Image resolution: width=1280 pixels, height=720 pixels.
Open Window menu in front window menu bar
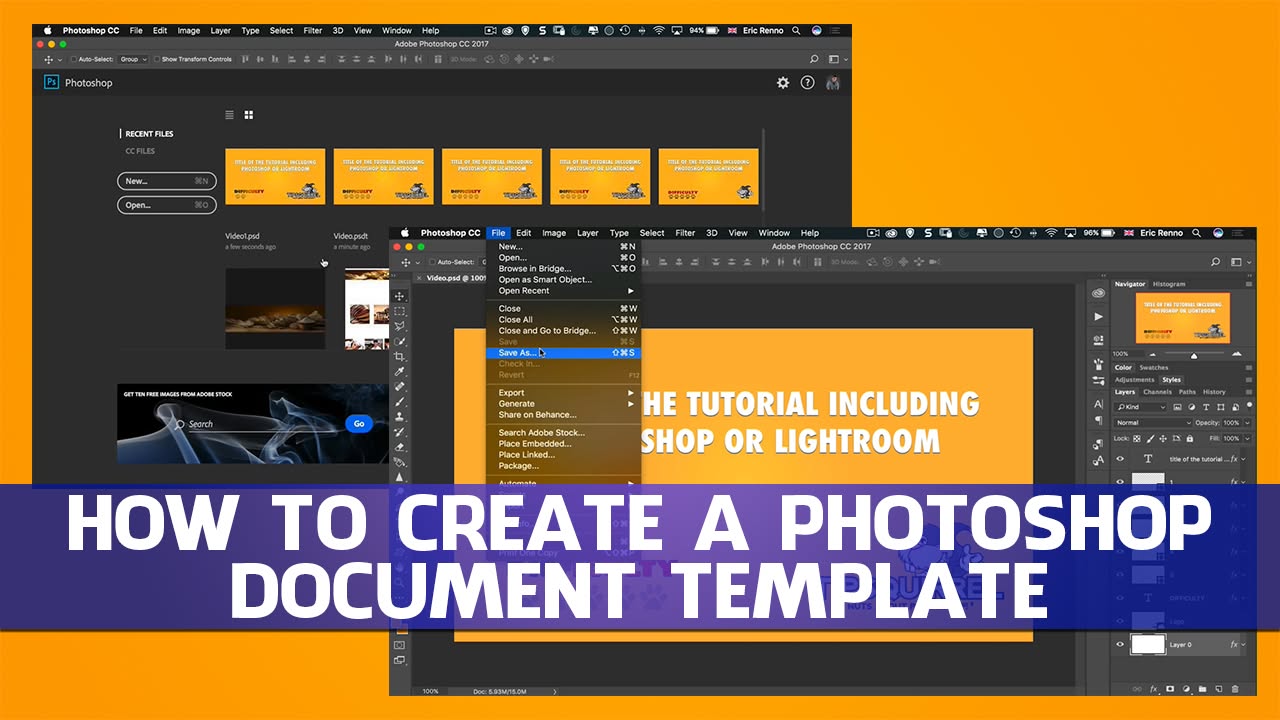774,233
